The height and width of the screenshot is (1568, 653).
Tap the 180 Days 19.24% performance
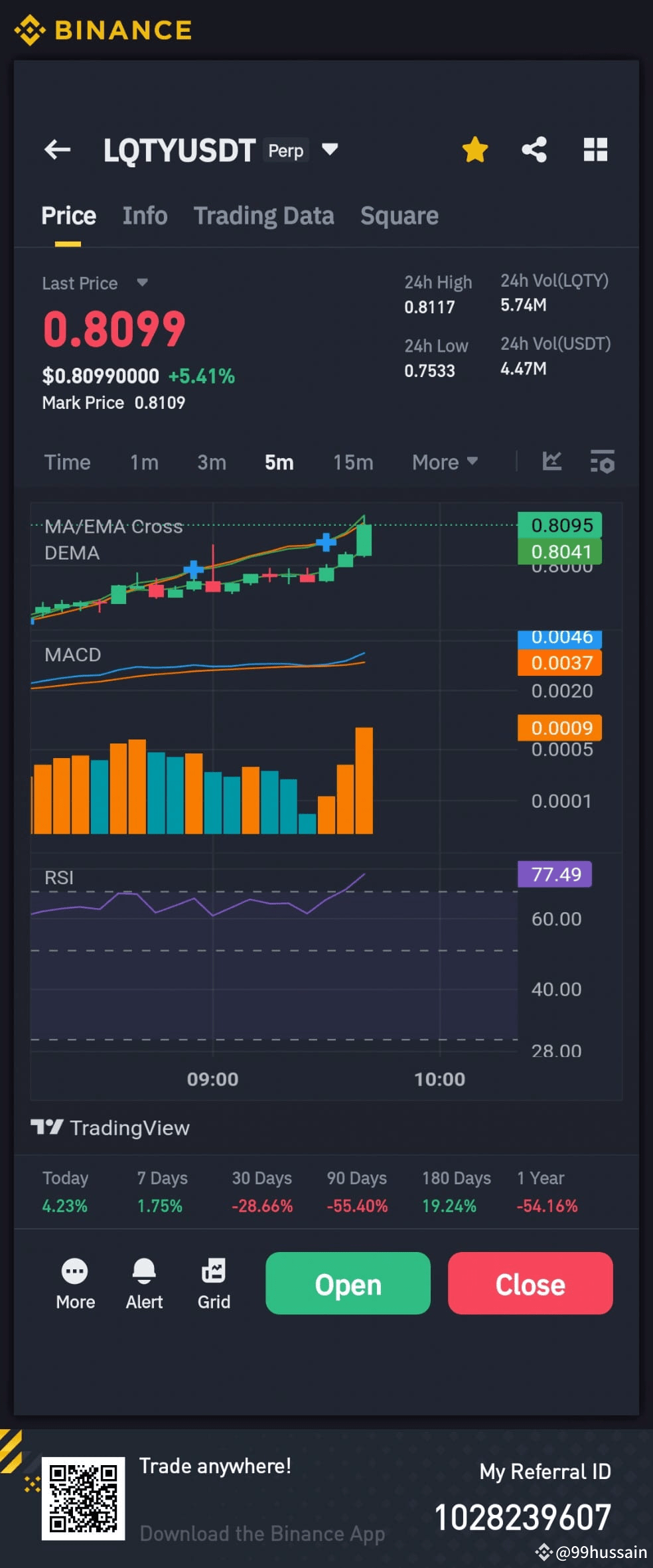coord(457,1192)
